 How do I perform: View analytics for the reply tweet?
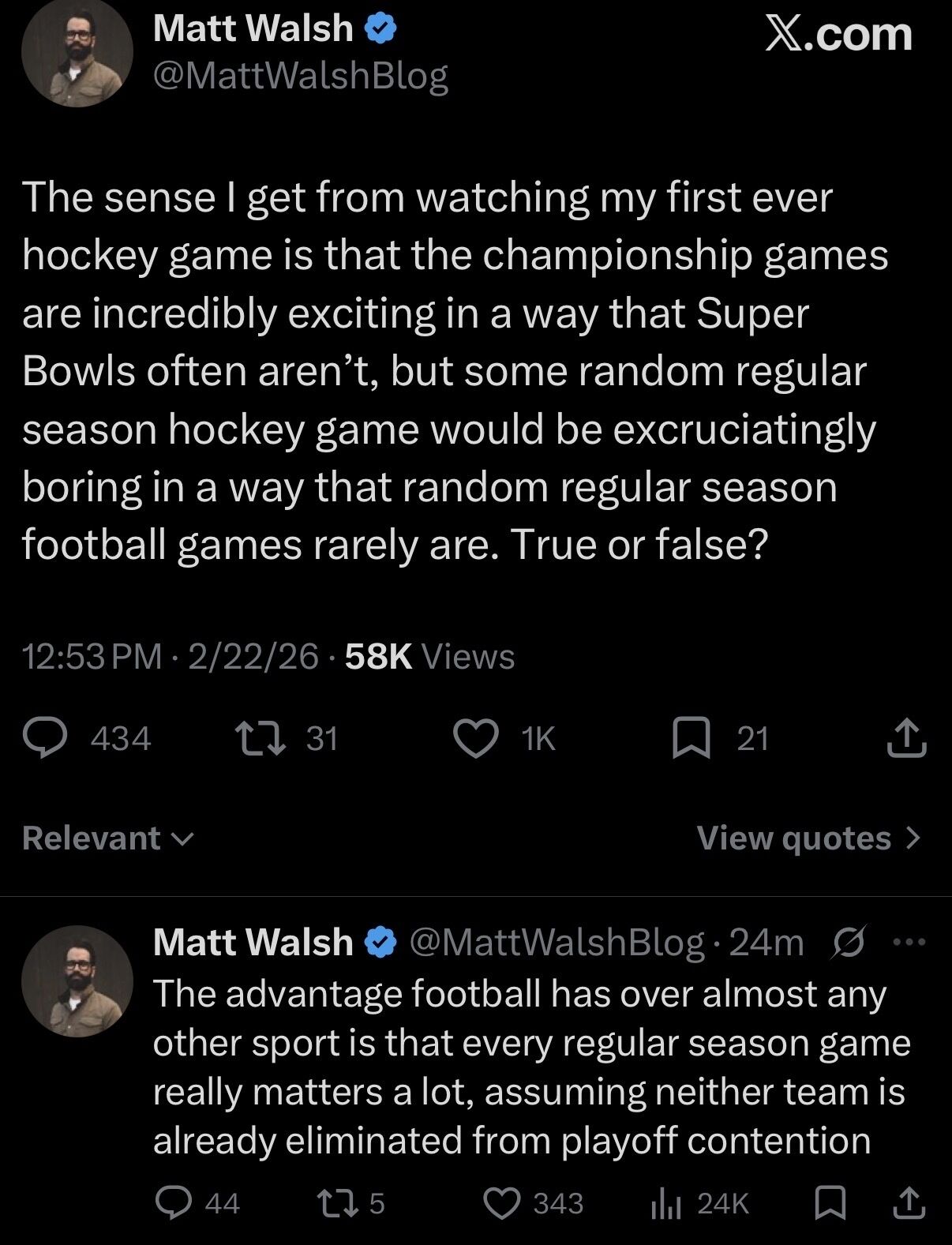[665, 1202]
